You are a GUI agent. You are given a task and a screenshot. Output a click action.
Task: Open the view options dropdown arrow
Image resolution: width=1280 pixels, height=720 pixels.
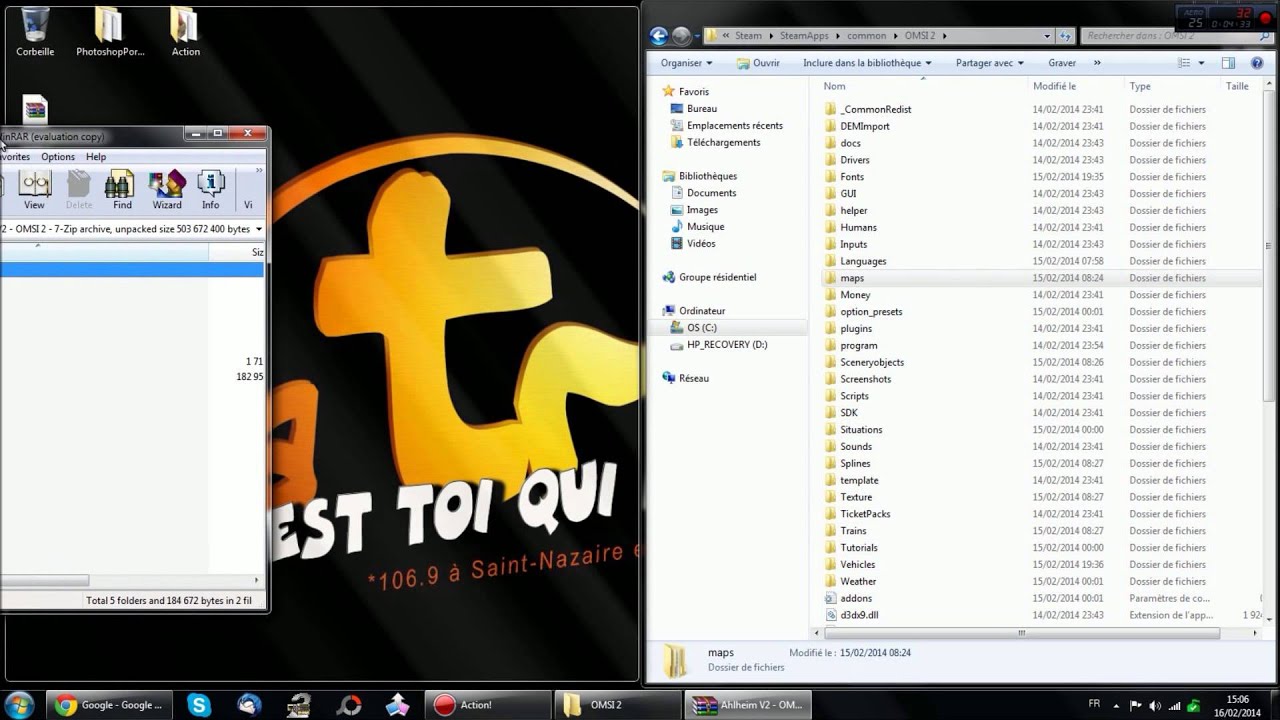pos(1201,63)
